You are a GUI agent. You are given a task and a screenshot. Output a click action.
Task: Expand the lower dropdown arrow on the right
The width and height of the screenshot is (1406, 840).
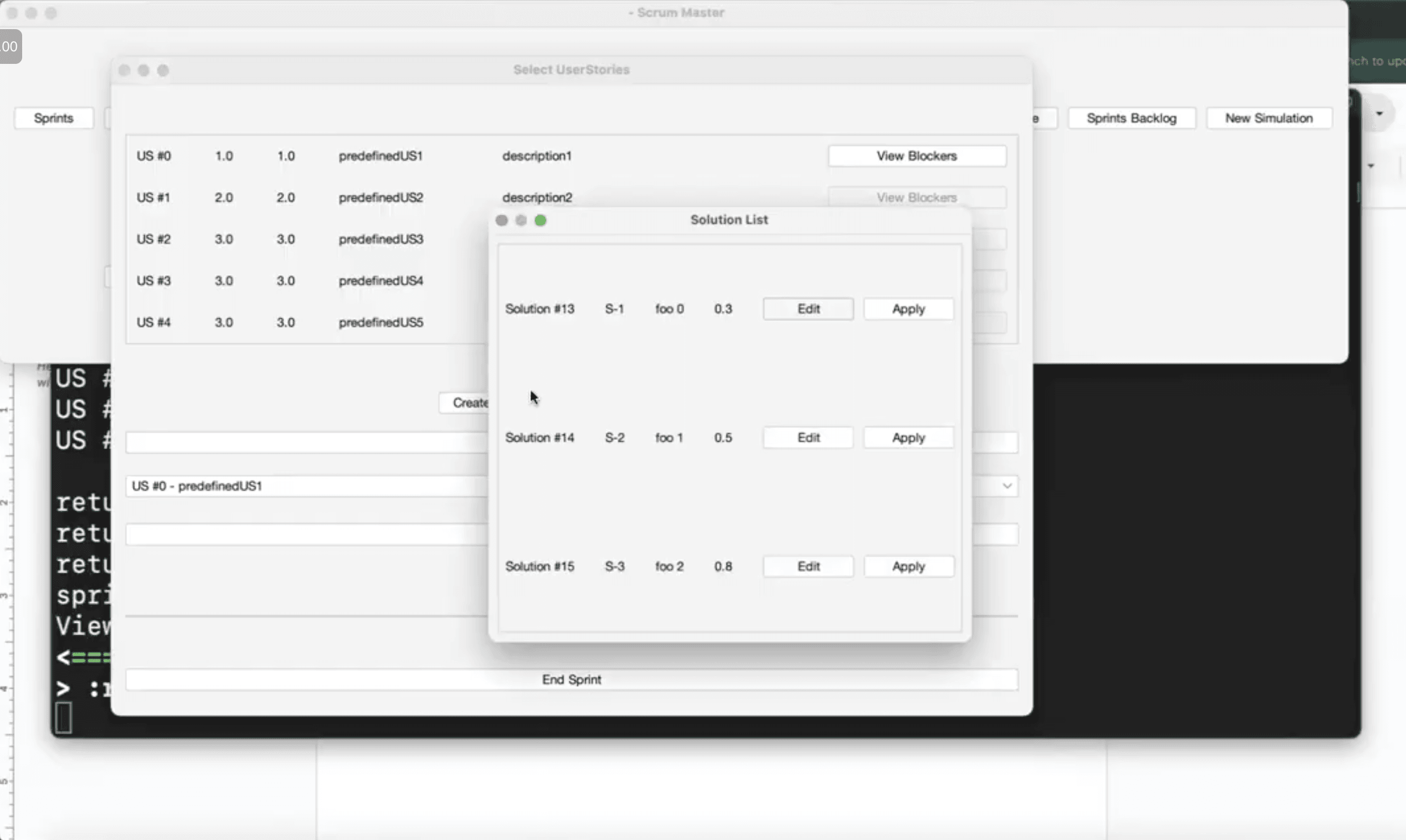point(1372,164)
